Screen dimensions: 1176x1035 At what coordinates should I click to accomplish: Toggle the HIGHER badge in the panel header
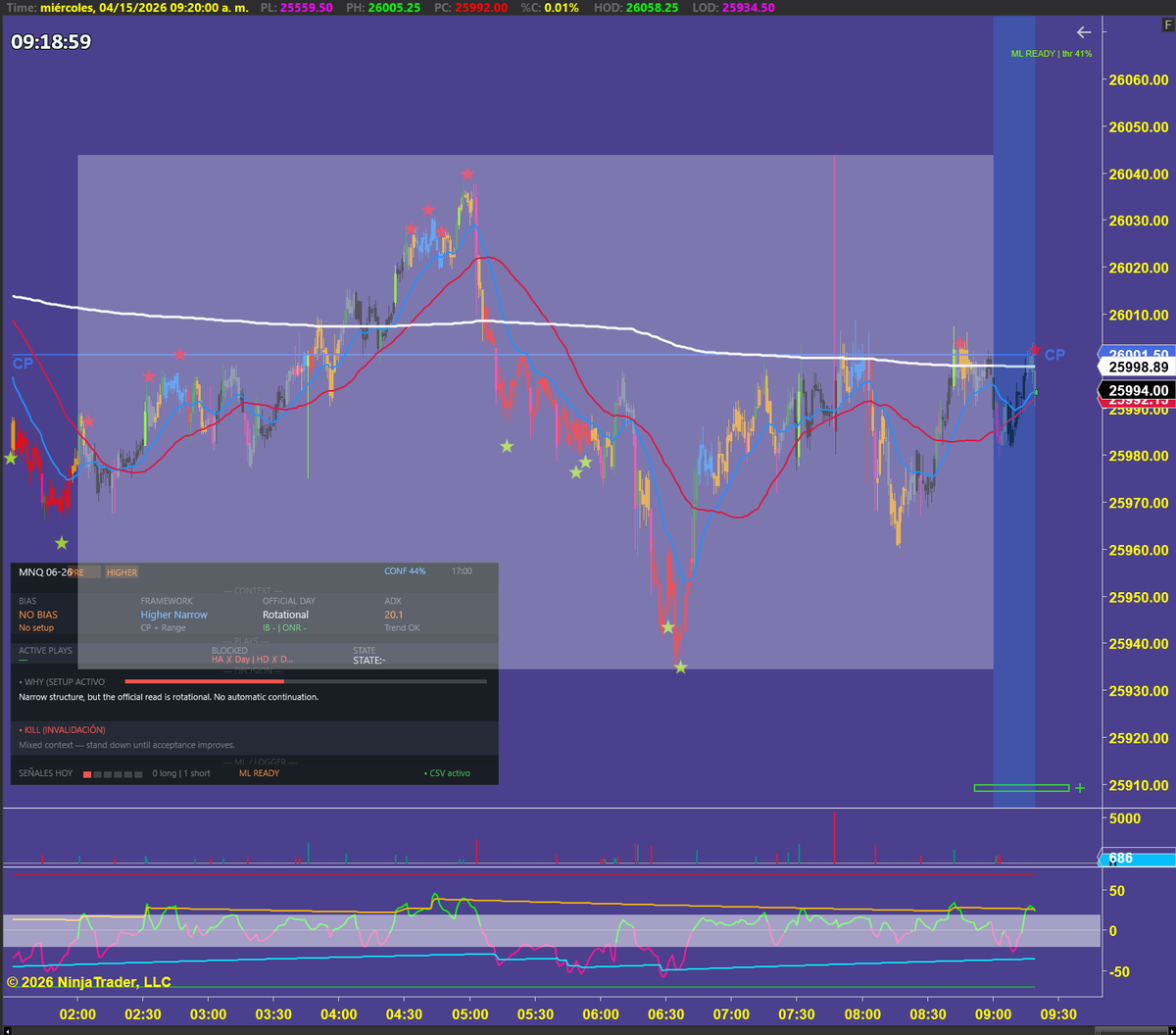coord(122,571)
